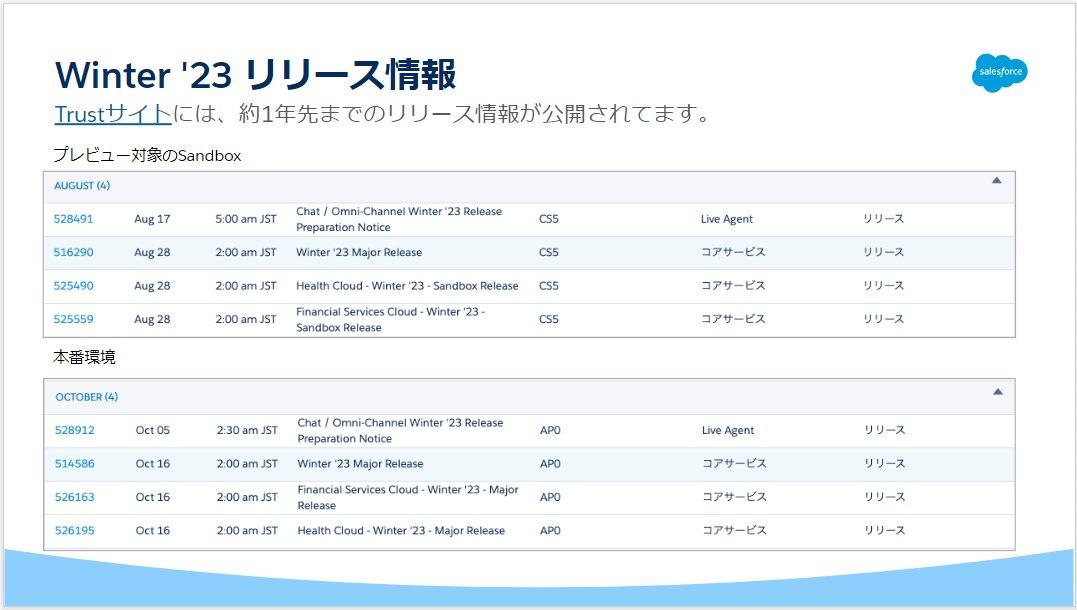The height and width of the screenshot is (610, 1077).
Task: Click the Salesforce cloud logo
Action: tap(999, 73)
